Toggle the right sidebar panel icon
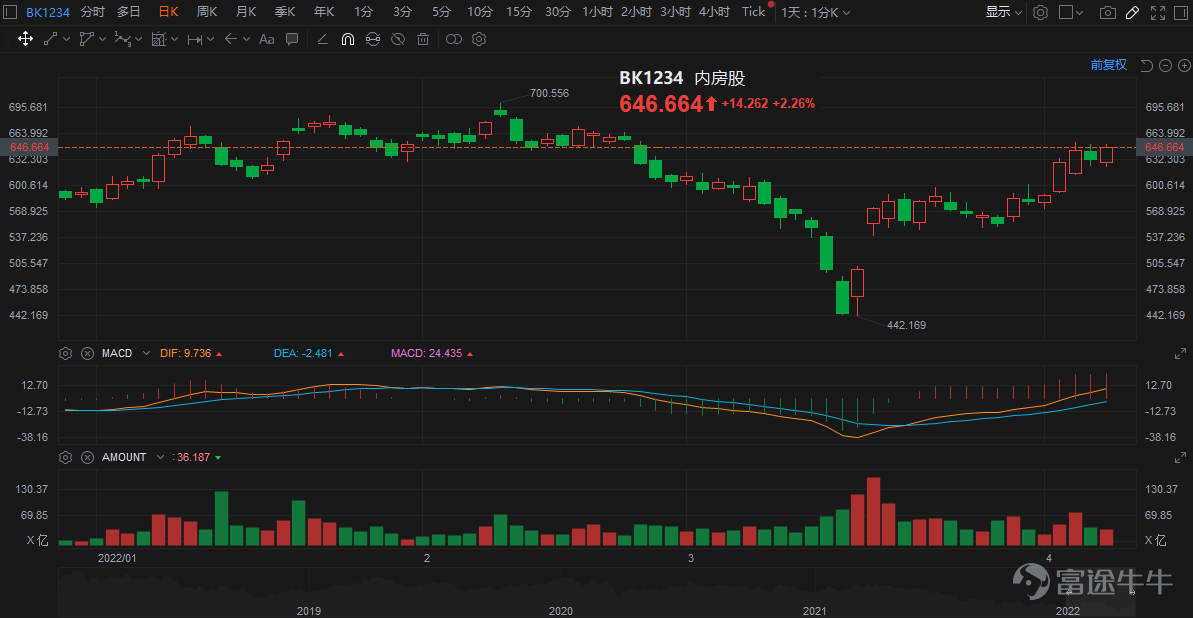Screen dimensions: 1193x618 click(x=1181, y=12)
